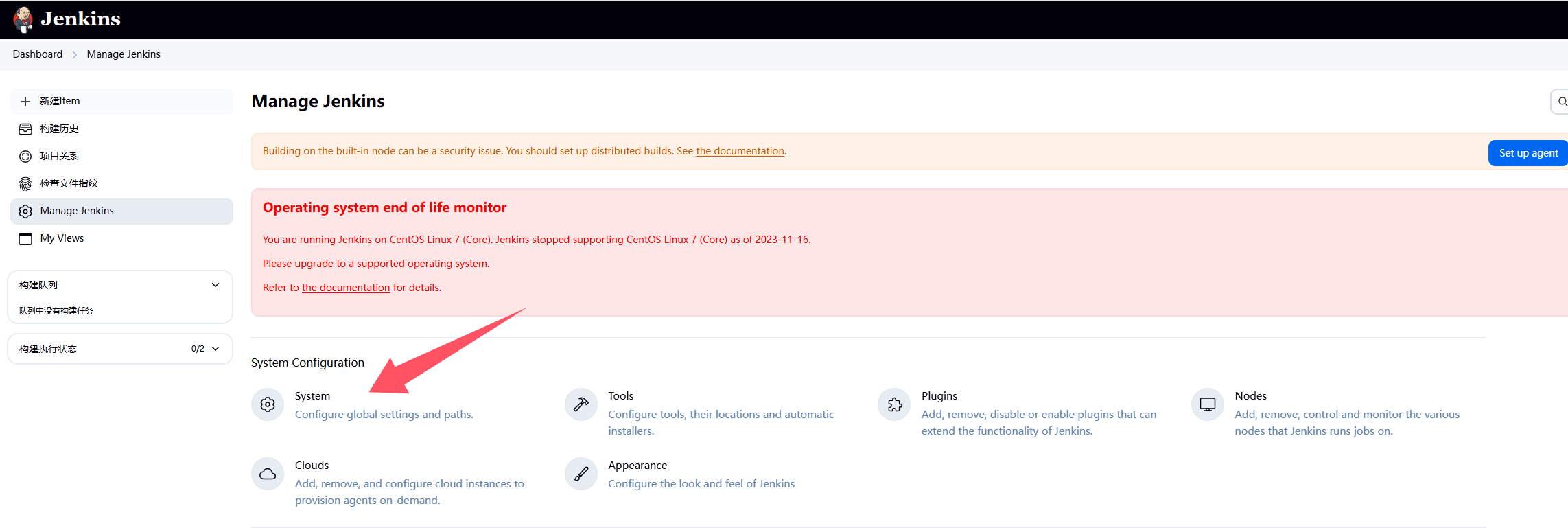Click the 0/2 executor count
1568x528 pixels.
[198, 349]
